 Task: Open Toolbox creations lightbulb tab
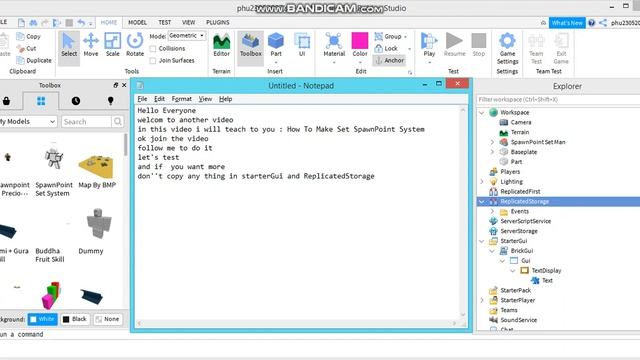click(110, 101)
